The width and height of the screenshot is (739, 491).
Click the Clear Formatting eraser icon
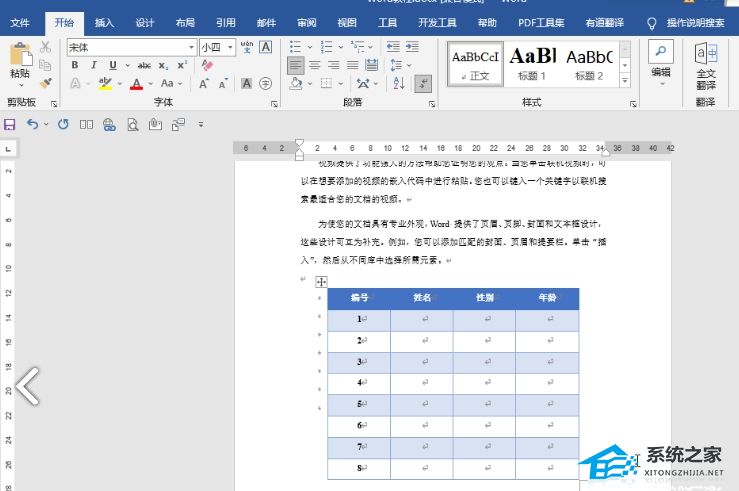coord(207,65)
